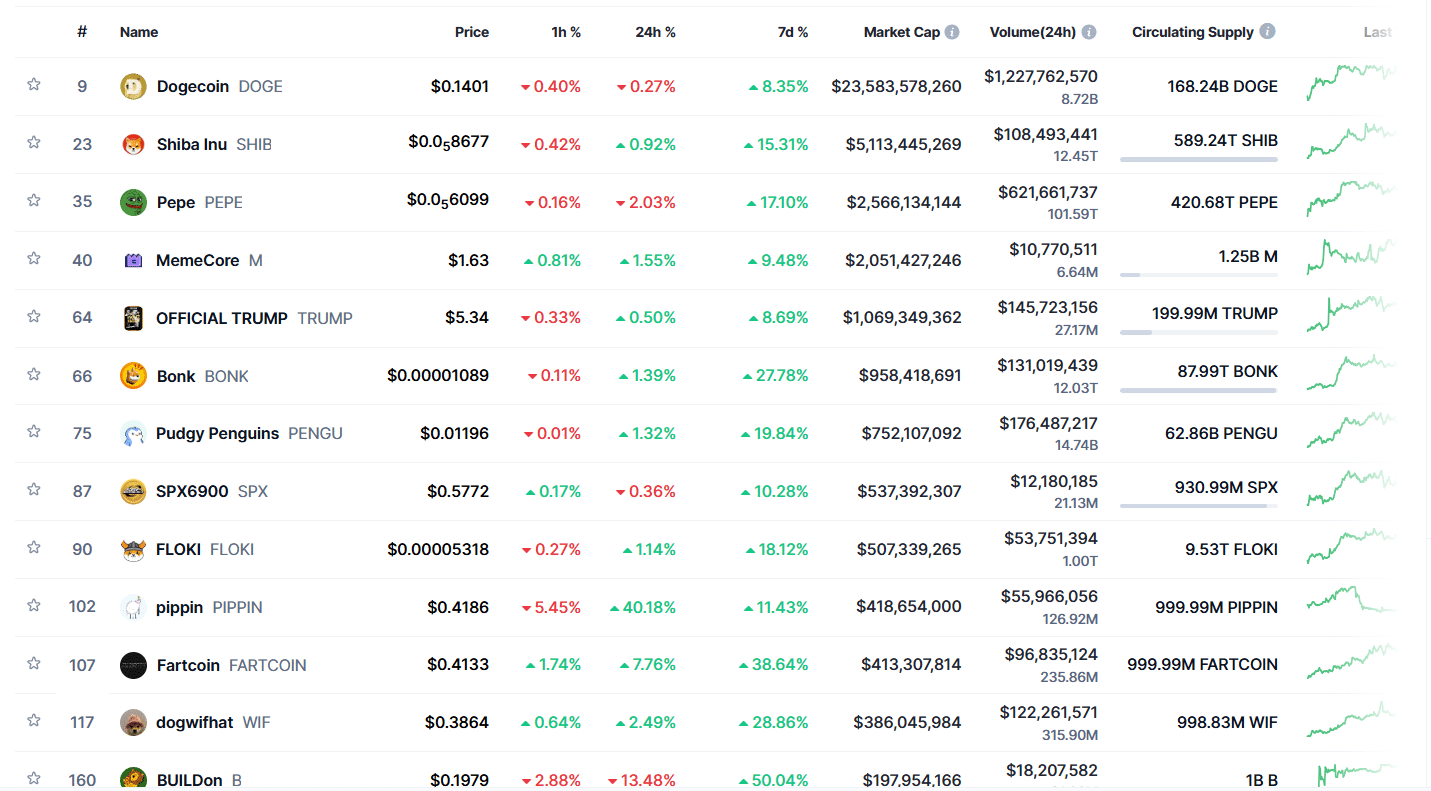Click the Circulating Supply info icon
The image size is (1431, 791).
(1268, 31)
